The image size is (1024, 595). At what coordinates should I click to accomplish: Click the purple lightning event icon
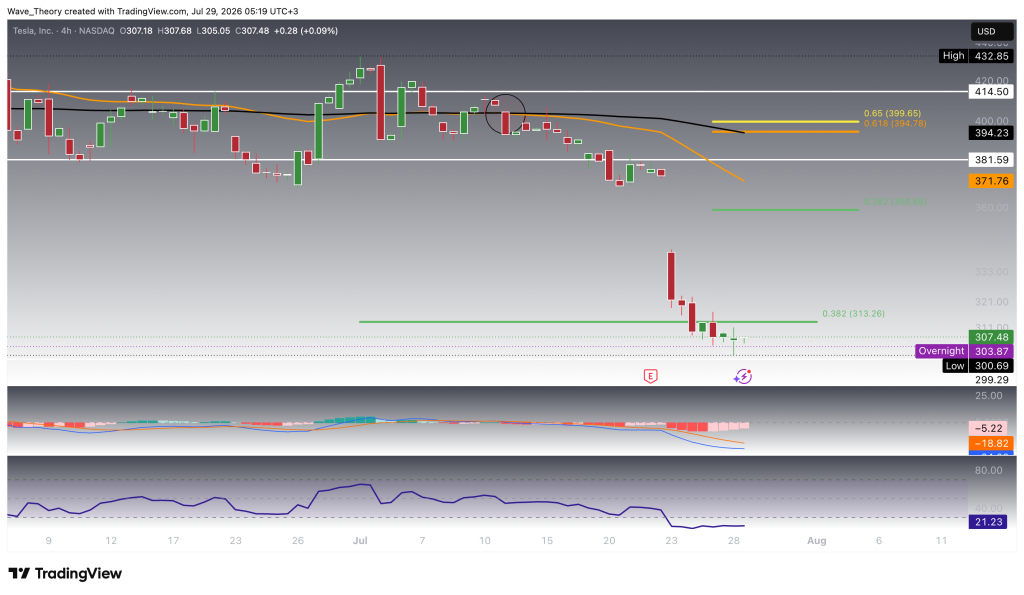743,376
